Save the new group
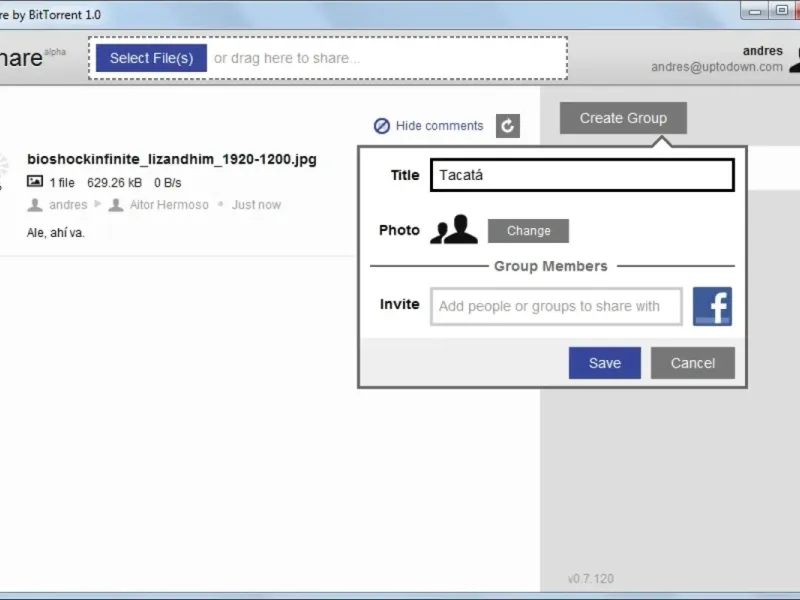This screenshot has width=800, height=600. point(605,363)
